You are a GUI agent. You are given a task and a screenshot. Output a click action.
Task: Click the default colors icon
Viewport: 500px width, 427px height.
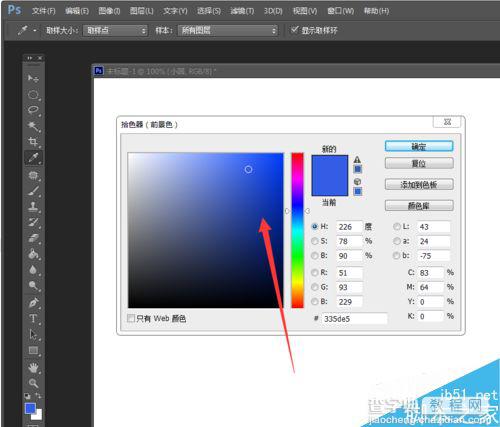tap(27, 396)
